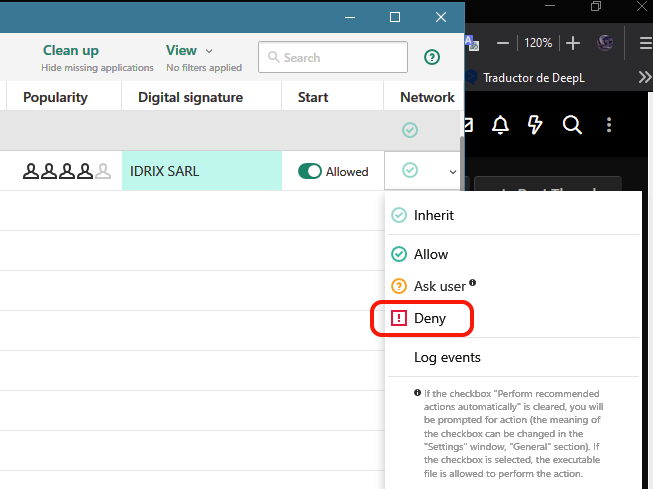Click the browser zoom out minus button
This screenshot has width=653, height=489.
(502, 43)
